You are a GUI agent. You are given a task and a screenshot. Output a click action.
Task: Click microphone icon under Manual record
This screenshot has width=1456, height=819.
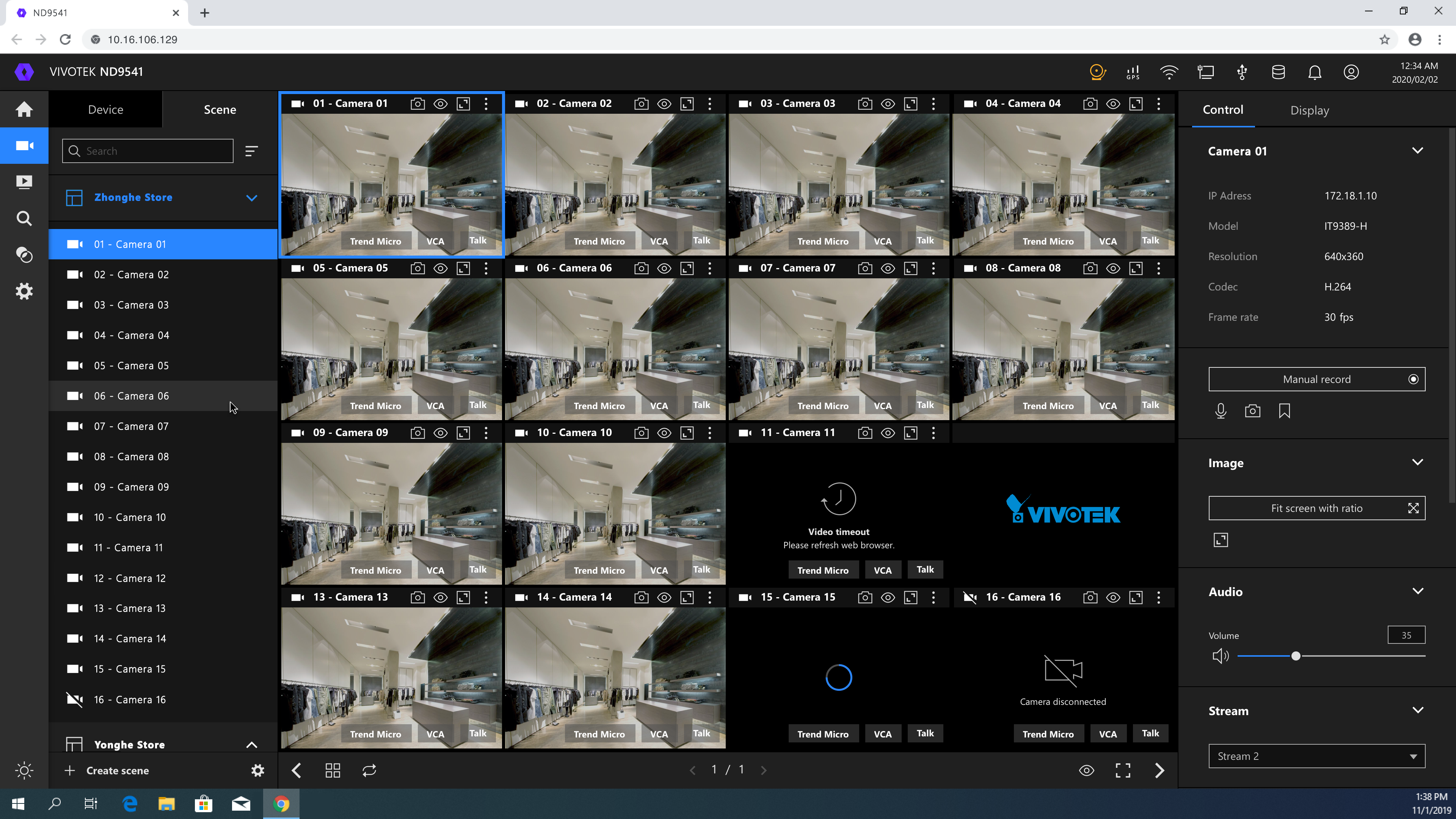pyautogui.click(x=1220, y=411)
